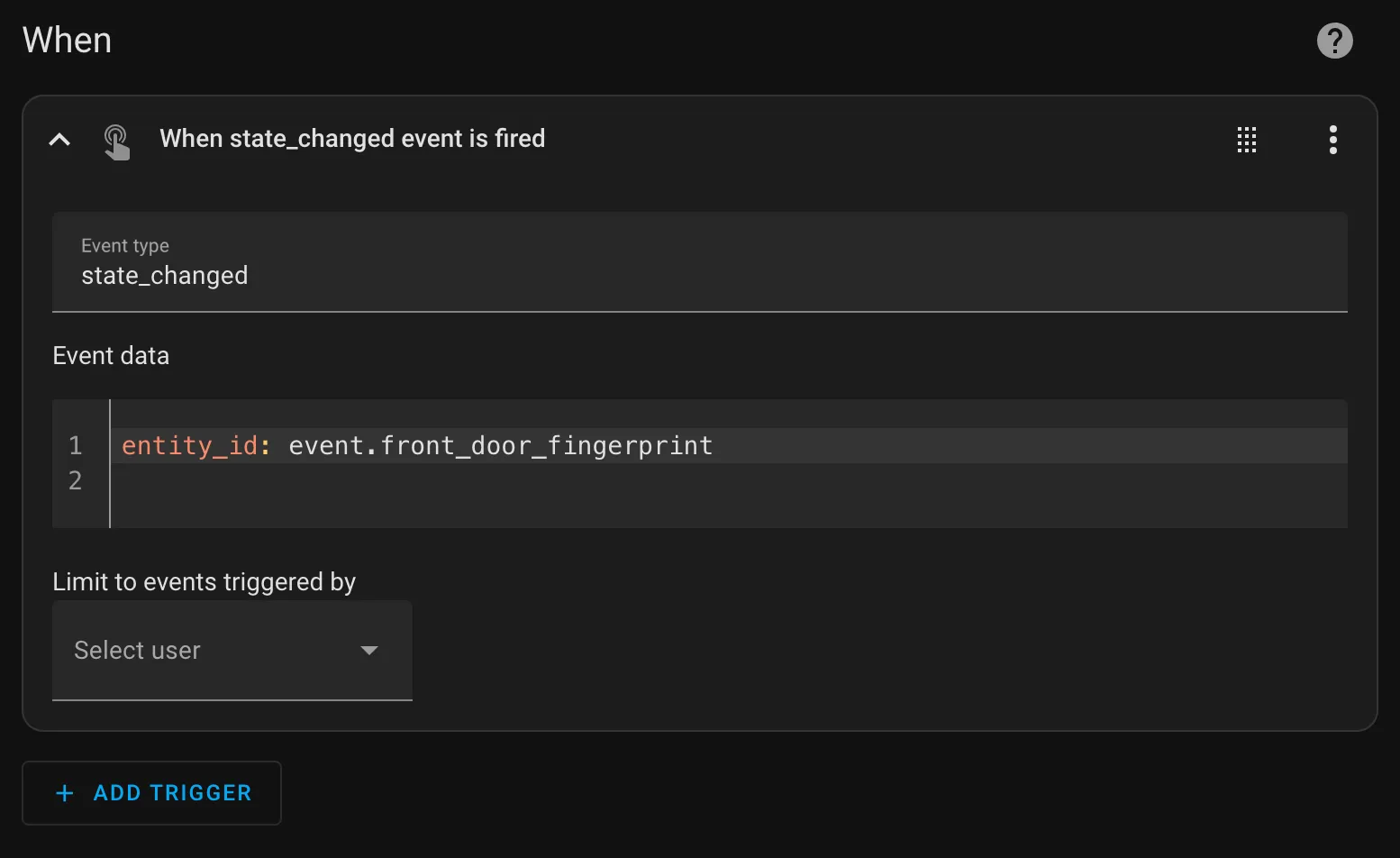Click Add Trigger to create a new trigger
1400x858 pixels.
[151, 793]
